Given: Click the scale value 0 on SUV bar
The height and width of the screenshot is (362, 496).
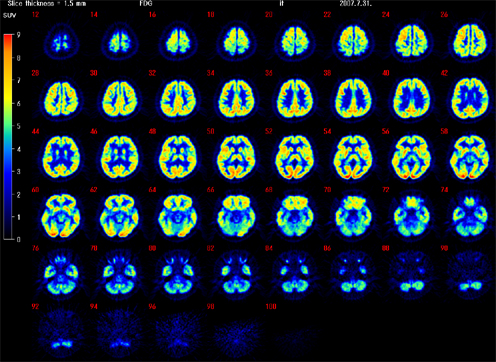Looking at the screenshot, I should click(x=18, y=239).
